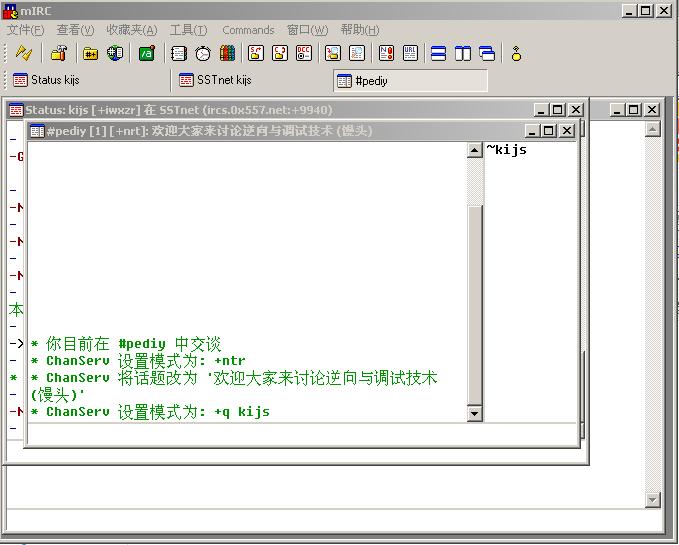This screenshot has height=545, width=679.
Task: Click the About mIRC toolbar icon
Action: 516,53
